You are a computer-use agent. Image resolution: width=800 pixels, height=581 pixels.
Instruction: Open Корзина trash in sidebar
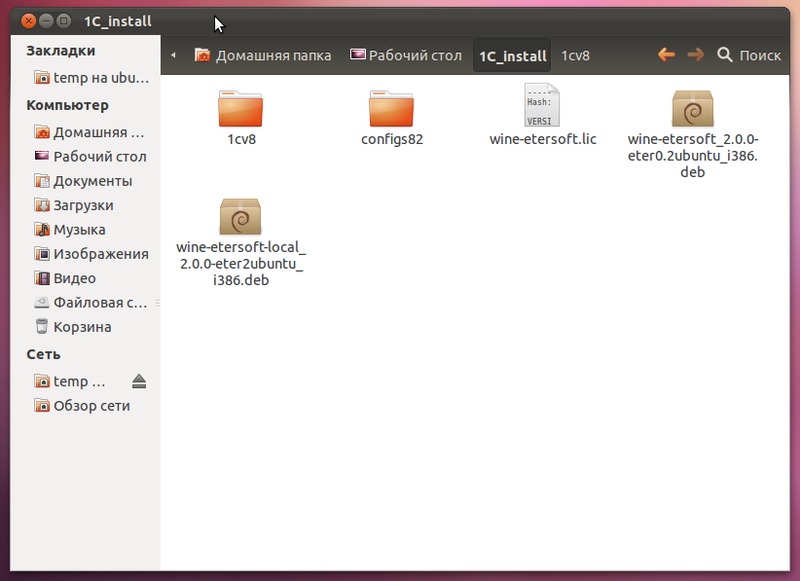pos(82,327)
